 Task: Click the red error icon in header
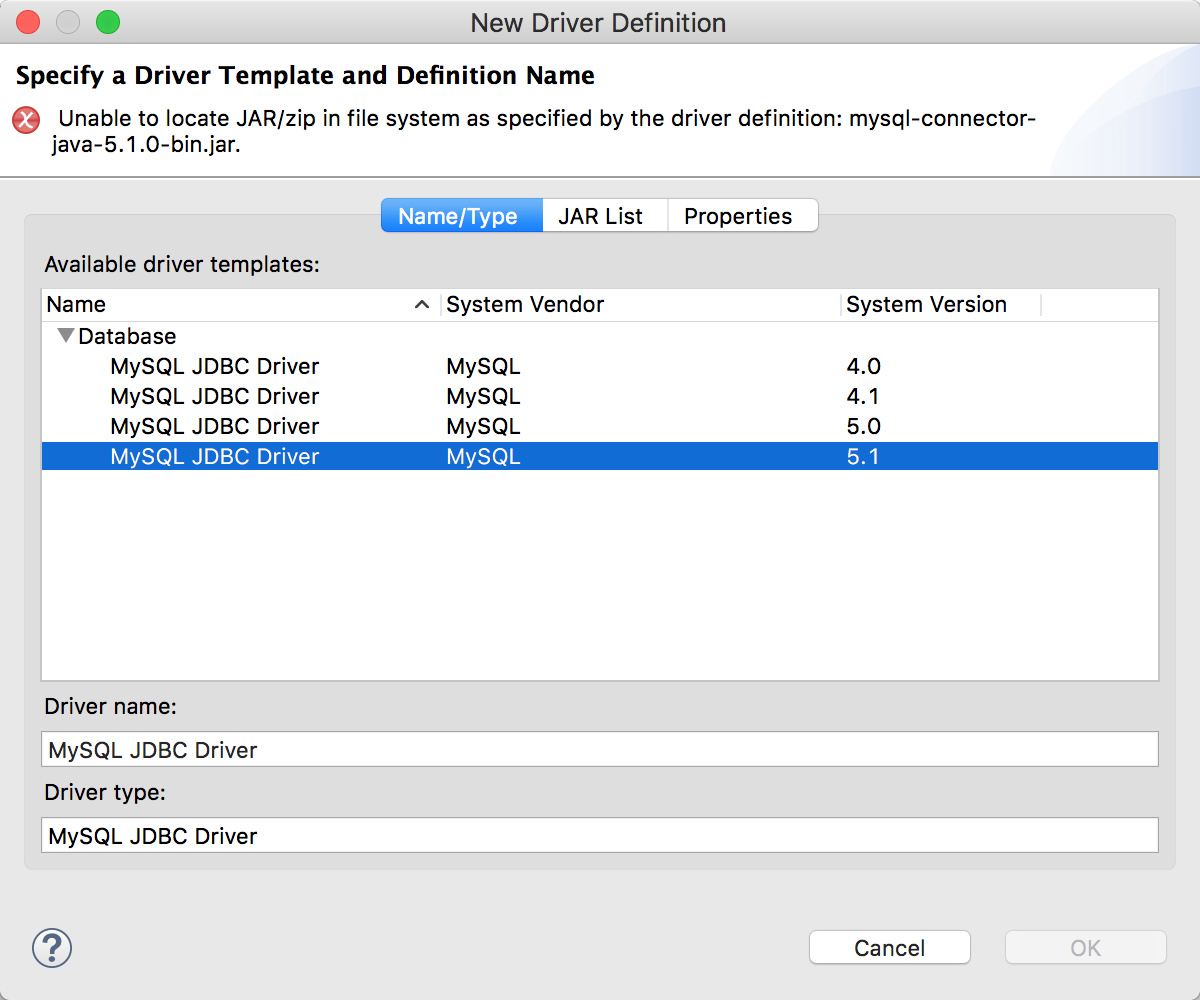click(26, 120)
